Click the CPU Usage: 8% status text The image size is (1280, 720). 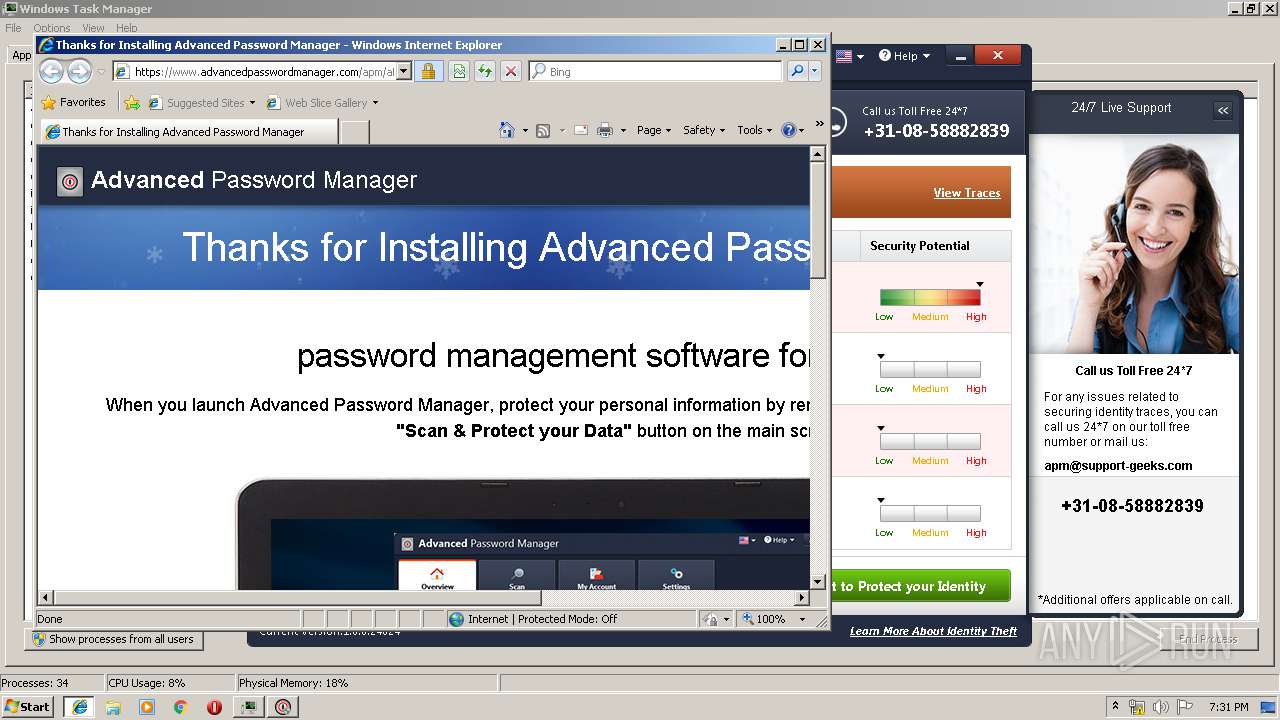(147, 683)
